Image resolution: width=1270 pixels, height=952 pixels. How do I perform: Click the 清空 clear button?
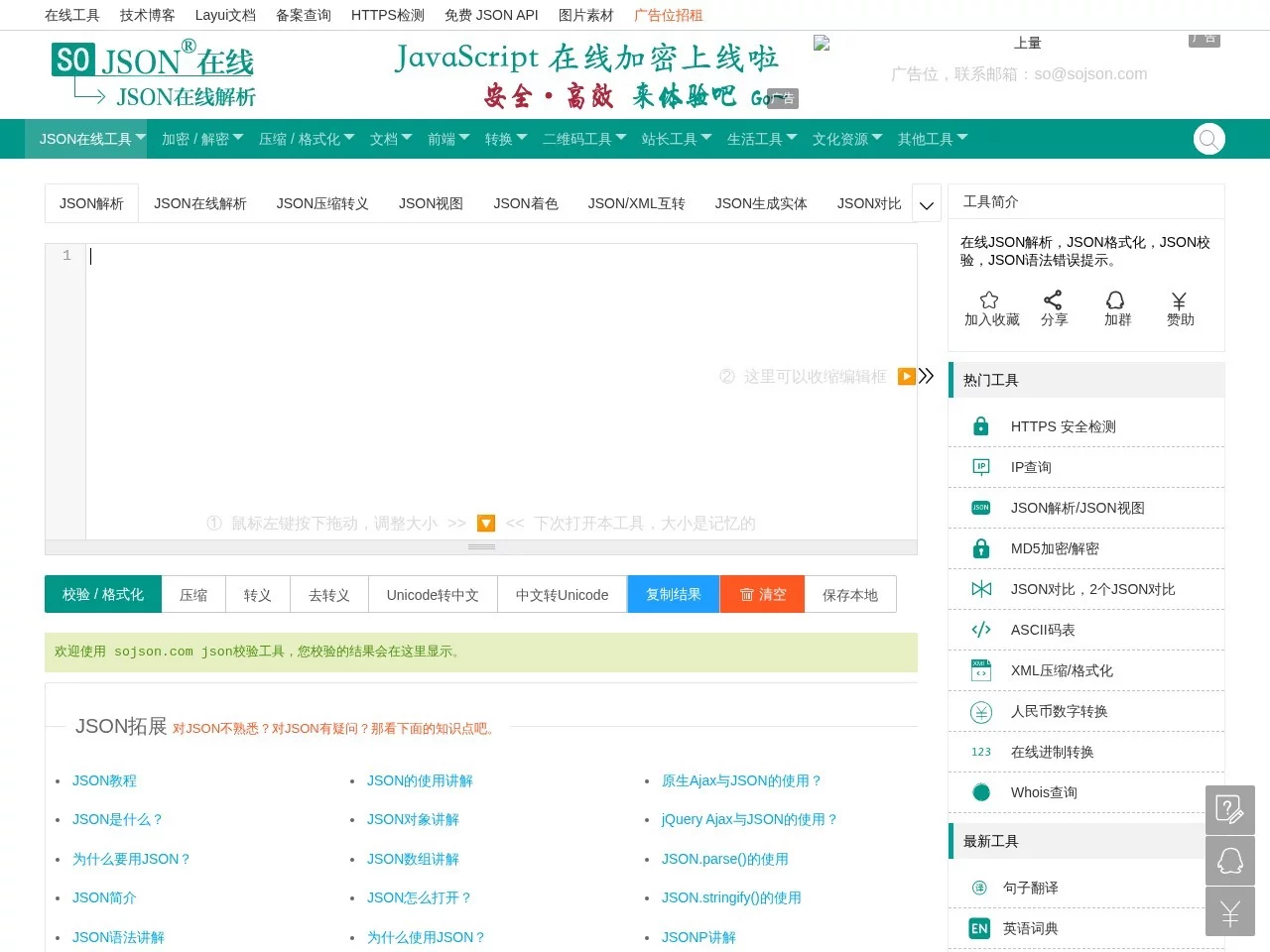762,594
